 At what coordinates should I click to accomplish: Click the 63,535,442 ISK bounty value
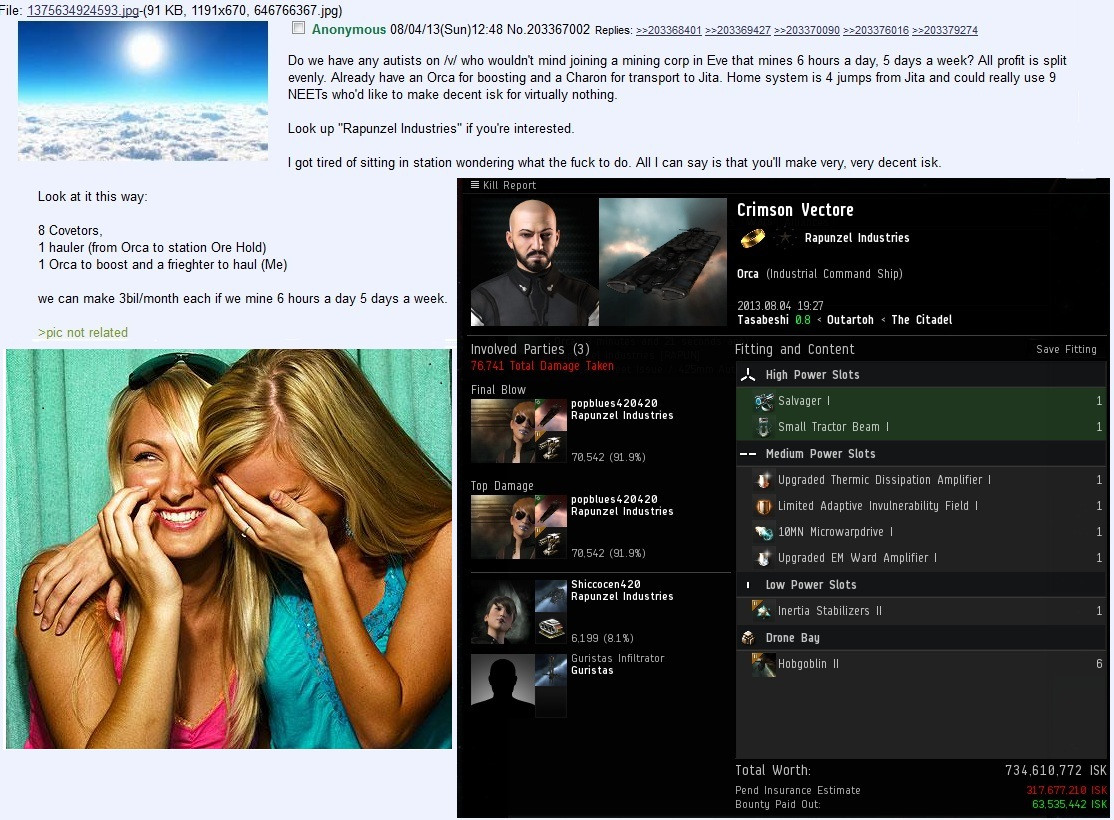1069,804
